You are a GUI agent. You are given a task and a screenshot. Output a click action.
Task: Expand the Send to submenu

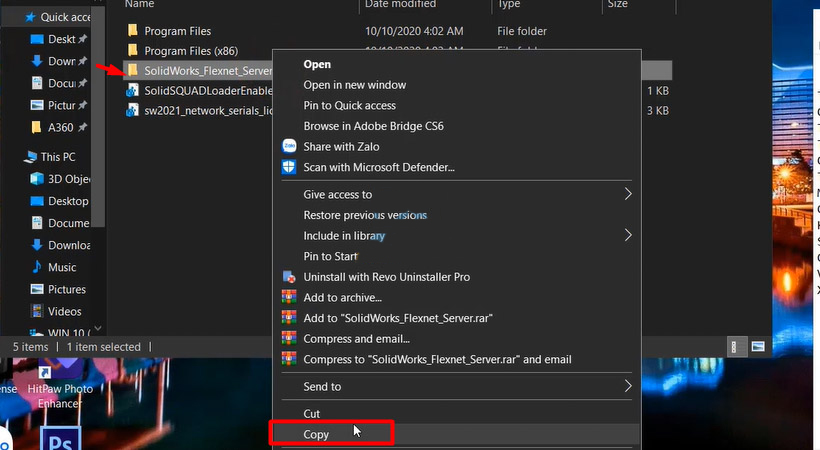point(628,386)
